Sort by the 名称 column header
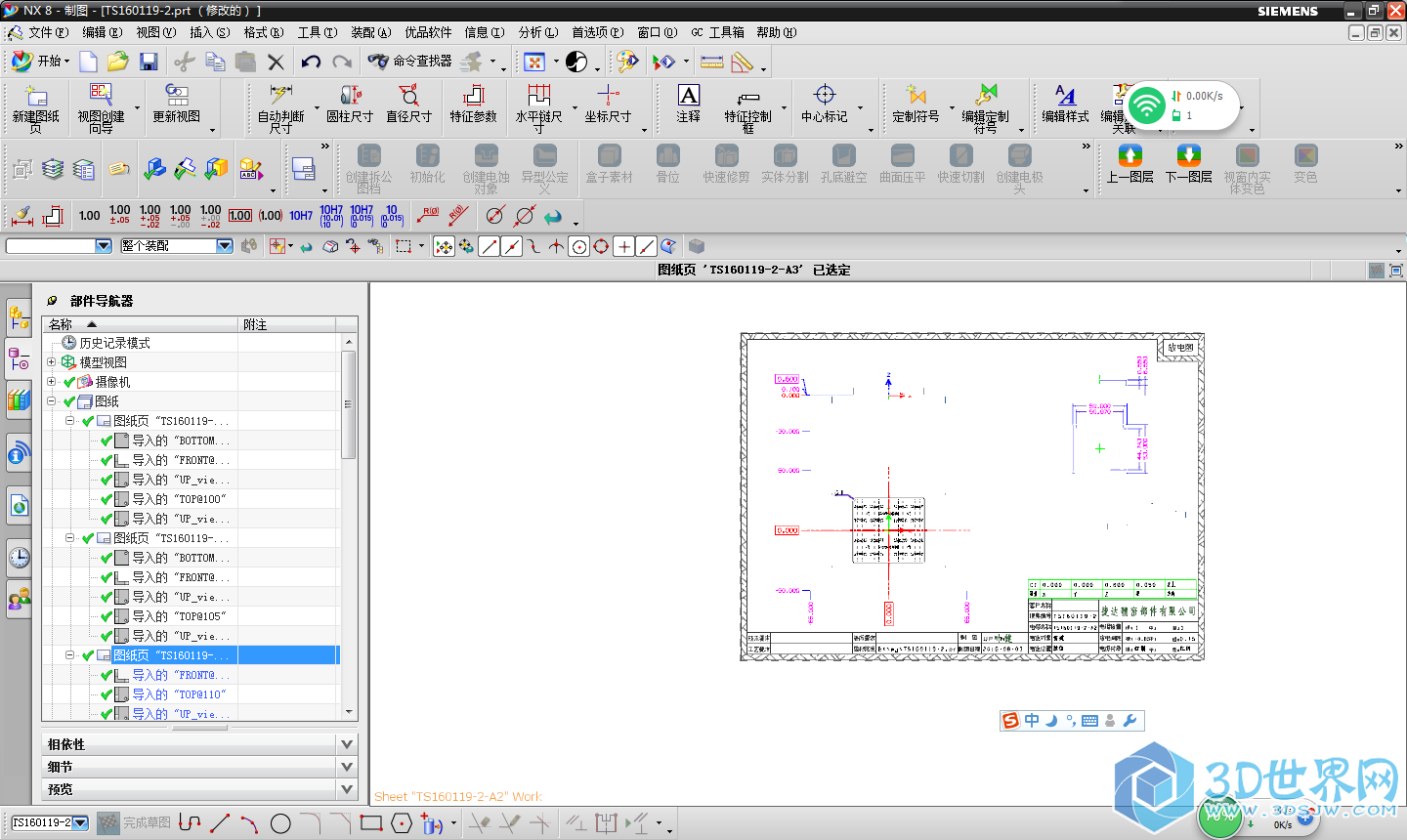 (x=142, y=324)
